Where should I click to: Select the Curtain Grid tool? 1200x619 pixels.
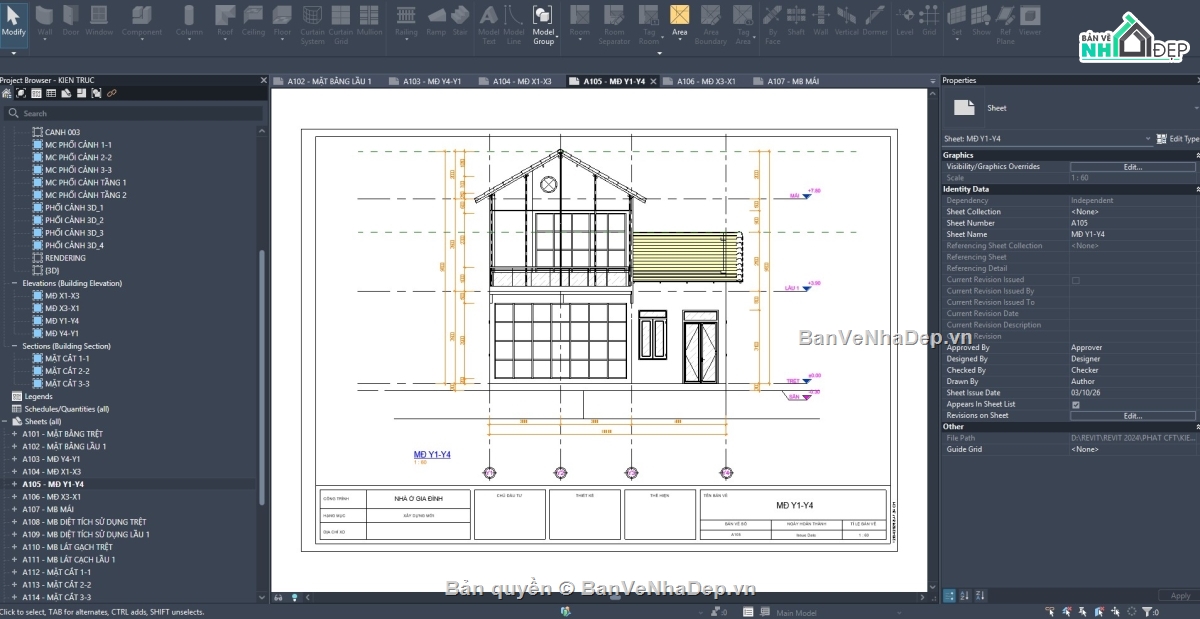coord(341,24)
